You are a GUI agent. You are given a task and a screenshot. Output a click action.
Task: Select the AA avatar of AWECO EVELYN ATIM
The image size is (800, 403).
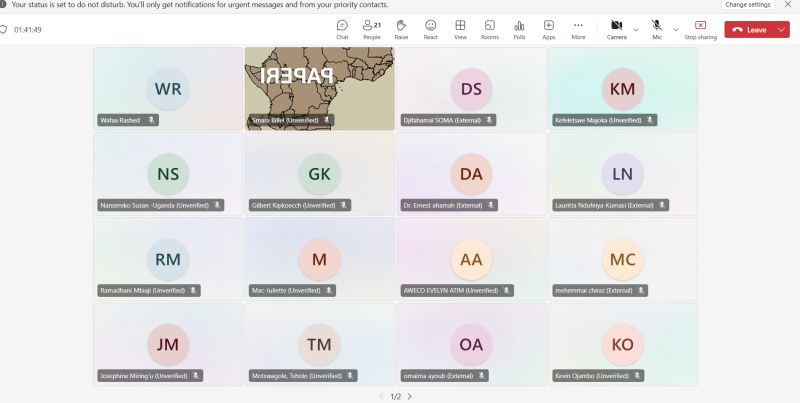tap(471, 259)
